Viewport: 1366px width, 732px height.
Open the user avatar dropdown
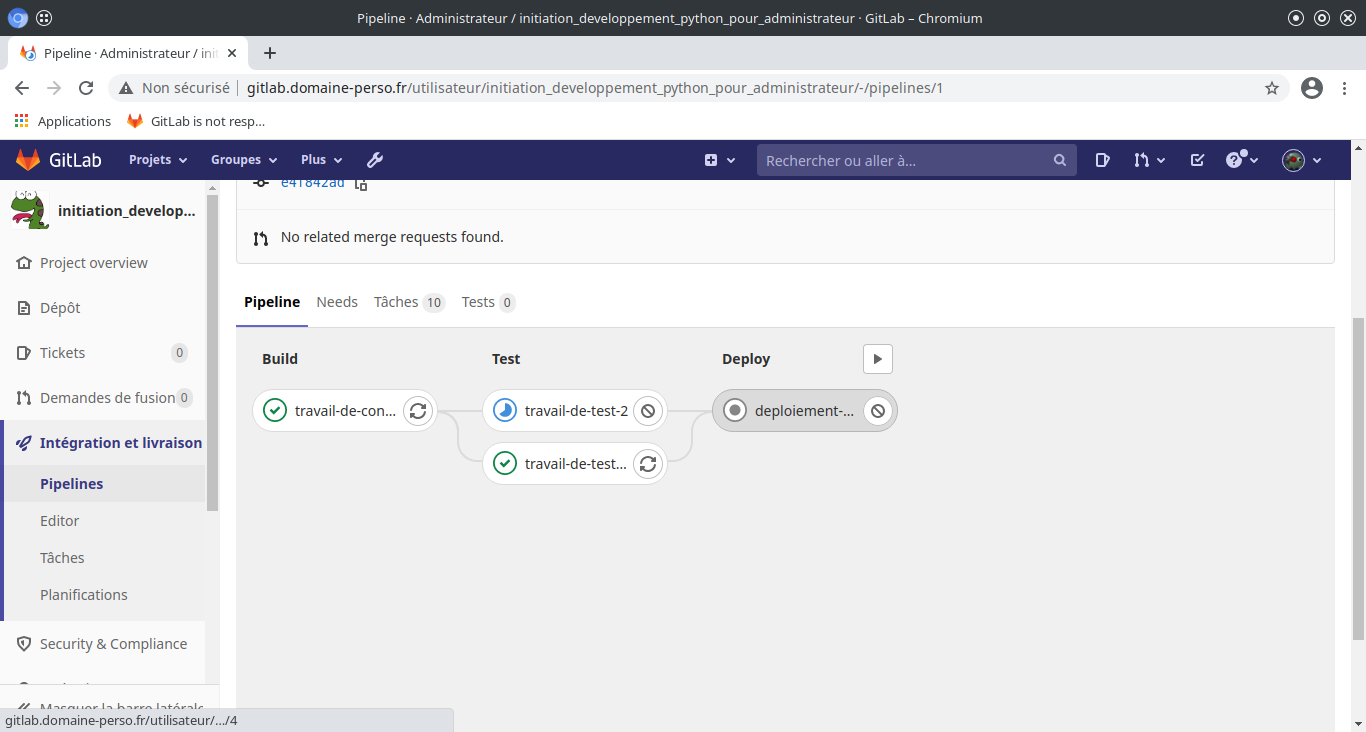1302,160
